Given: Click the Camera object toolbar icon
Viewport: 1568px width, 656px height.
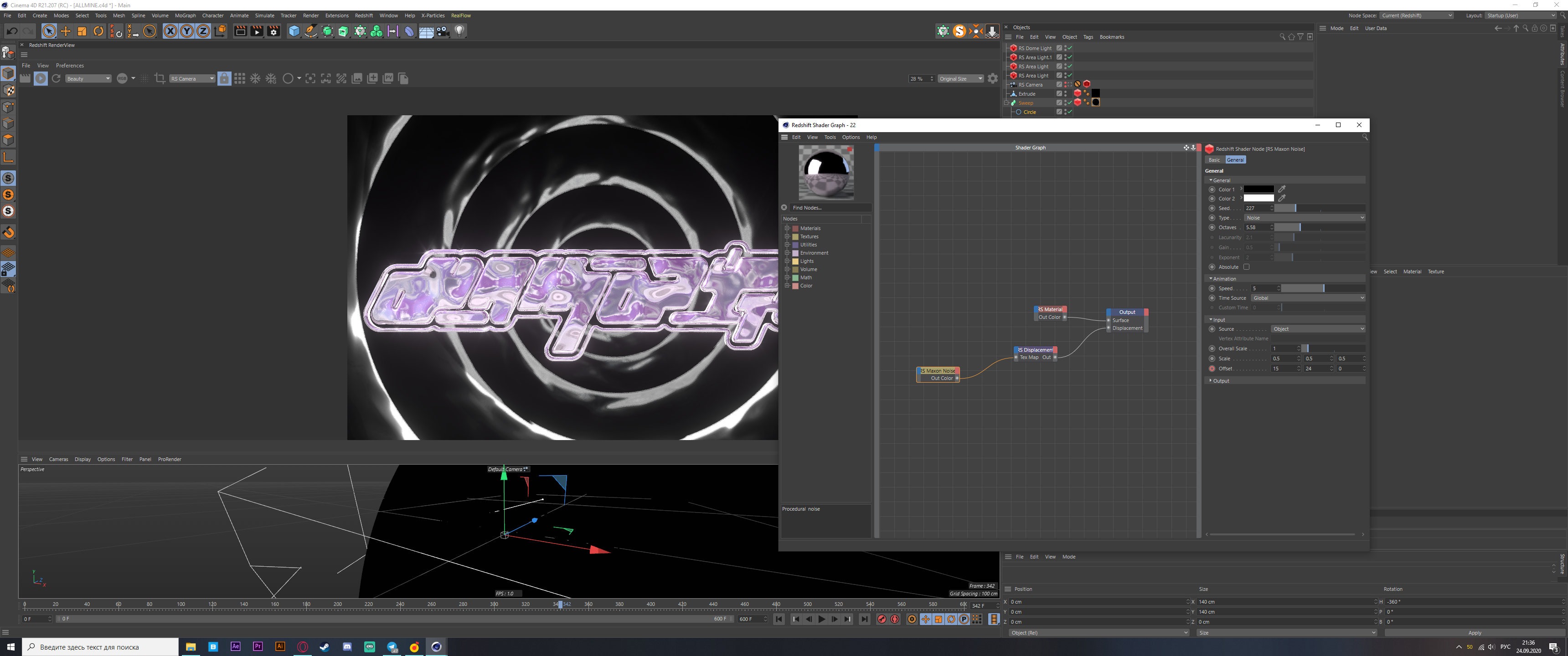Looking at the screenshot, I should tap(443, 31).
